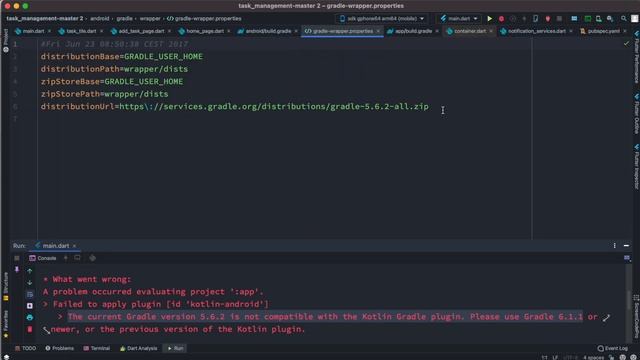Open Flutter Performance side panel
Image resolution: width=640 pixels, height=360 pixels.
tap(636, 57)
